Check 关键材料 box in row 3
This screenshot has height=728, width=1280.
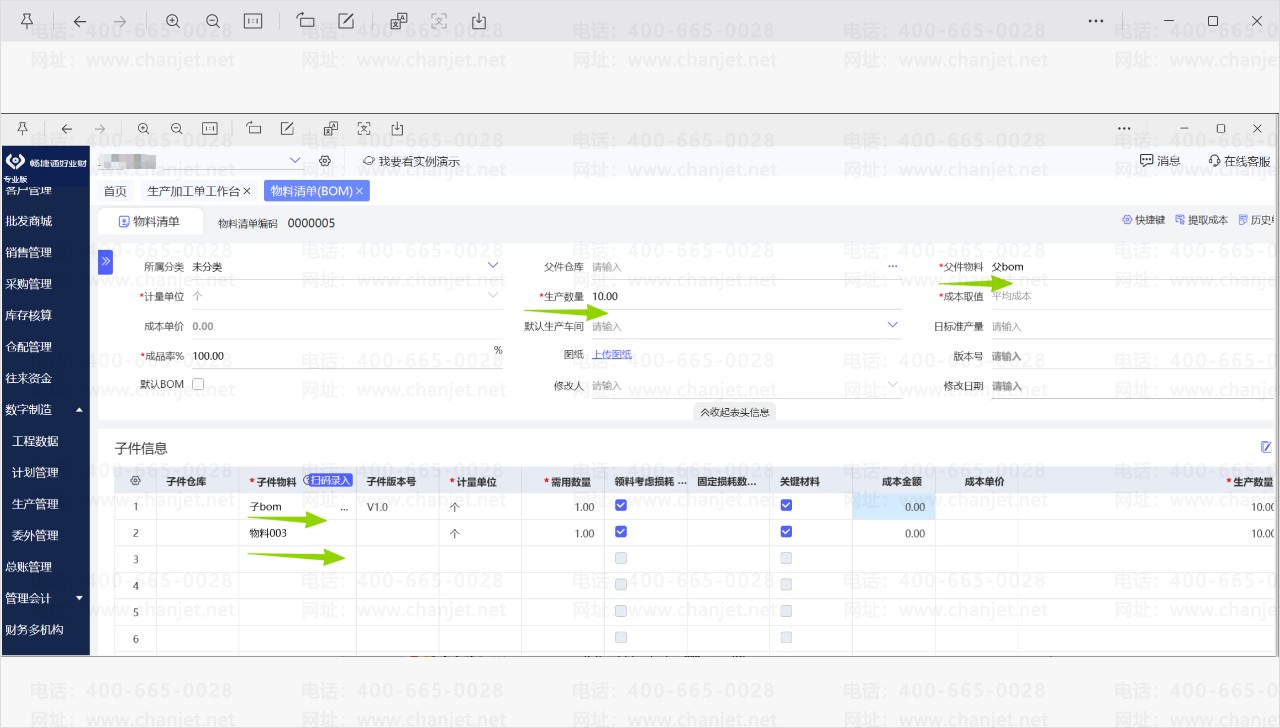pos(786,558)
